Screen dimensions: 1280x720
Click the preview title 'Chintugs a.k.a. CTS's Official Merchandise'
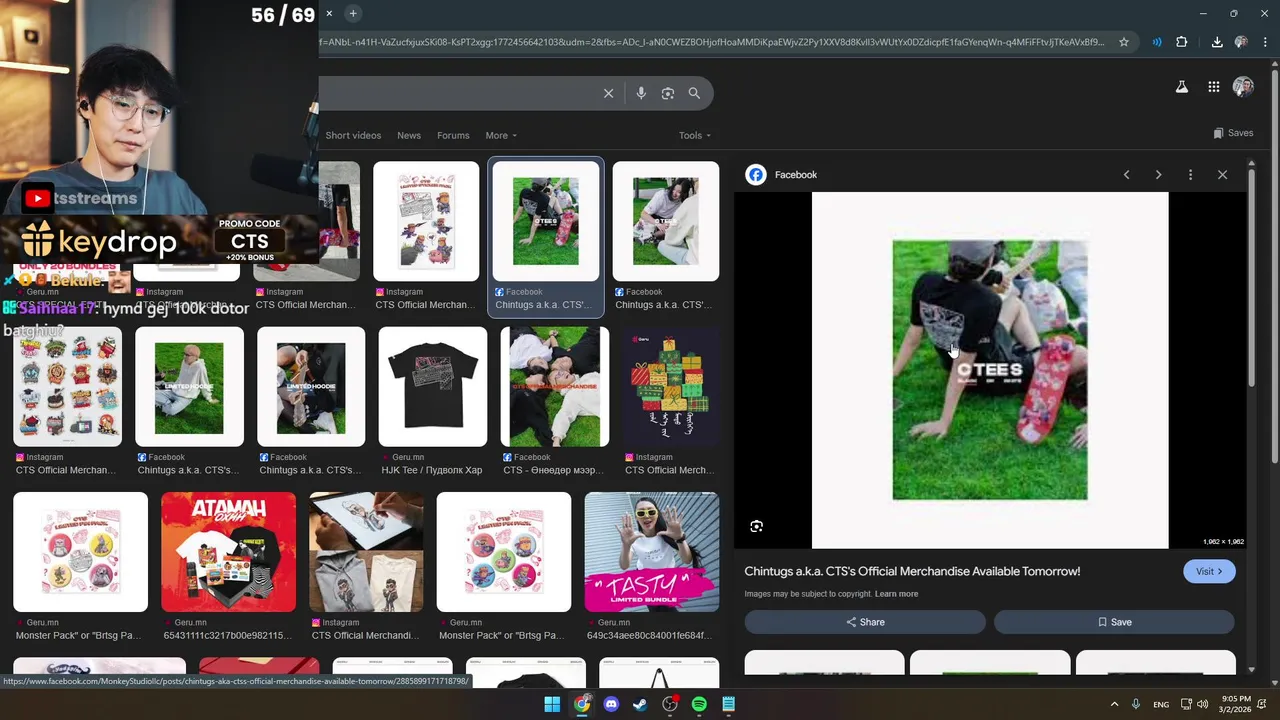[x=912, y=571]
